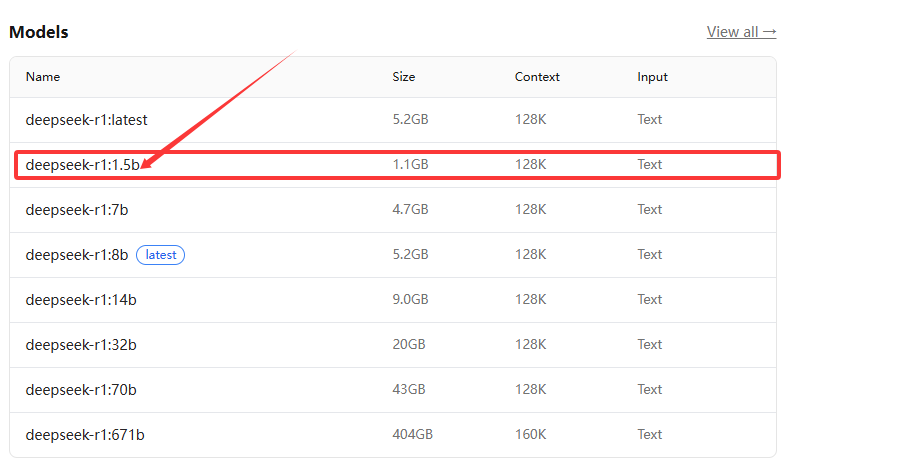Choose the deepseek-r1:14b model
This screenshot has width=913, height=472.
tap(81, 300)
